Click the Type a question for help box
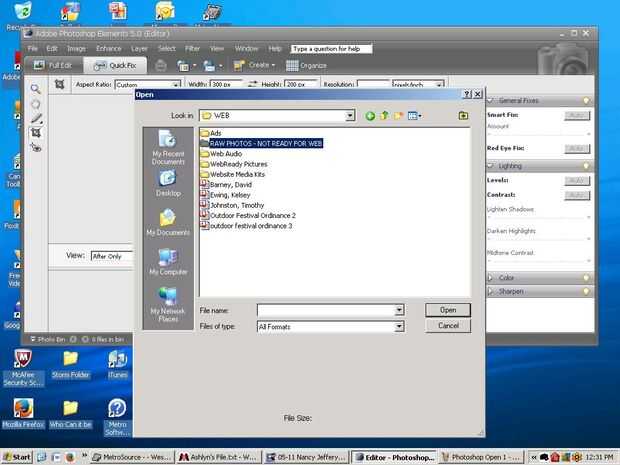 click(331, 49)
